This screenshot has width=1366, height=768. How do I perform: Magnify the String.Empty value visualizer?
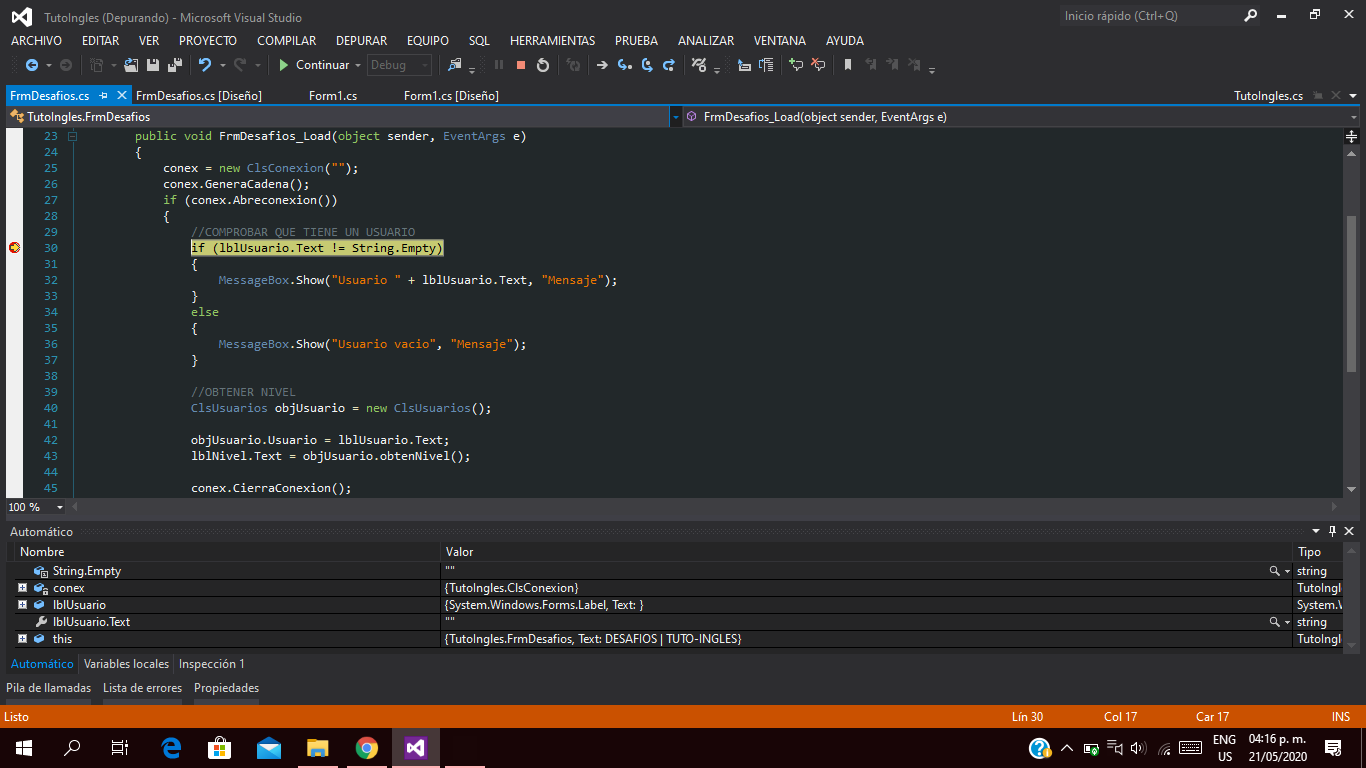pyautogui.click(x=1275, y=571)
